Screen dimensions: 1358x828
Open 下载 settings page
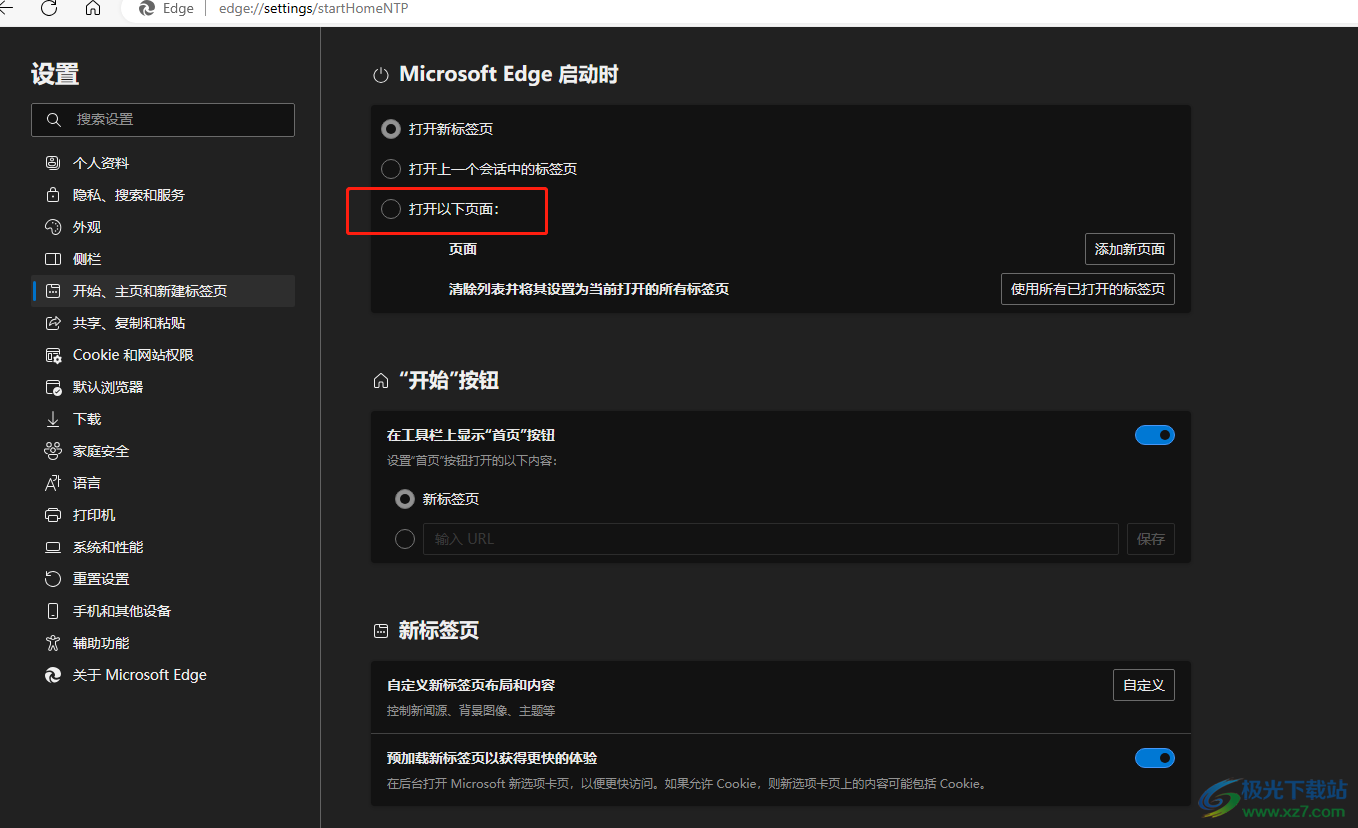163,419
